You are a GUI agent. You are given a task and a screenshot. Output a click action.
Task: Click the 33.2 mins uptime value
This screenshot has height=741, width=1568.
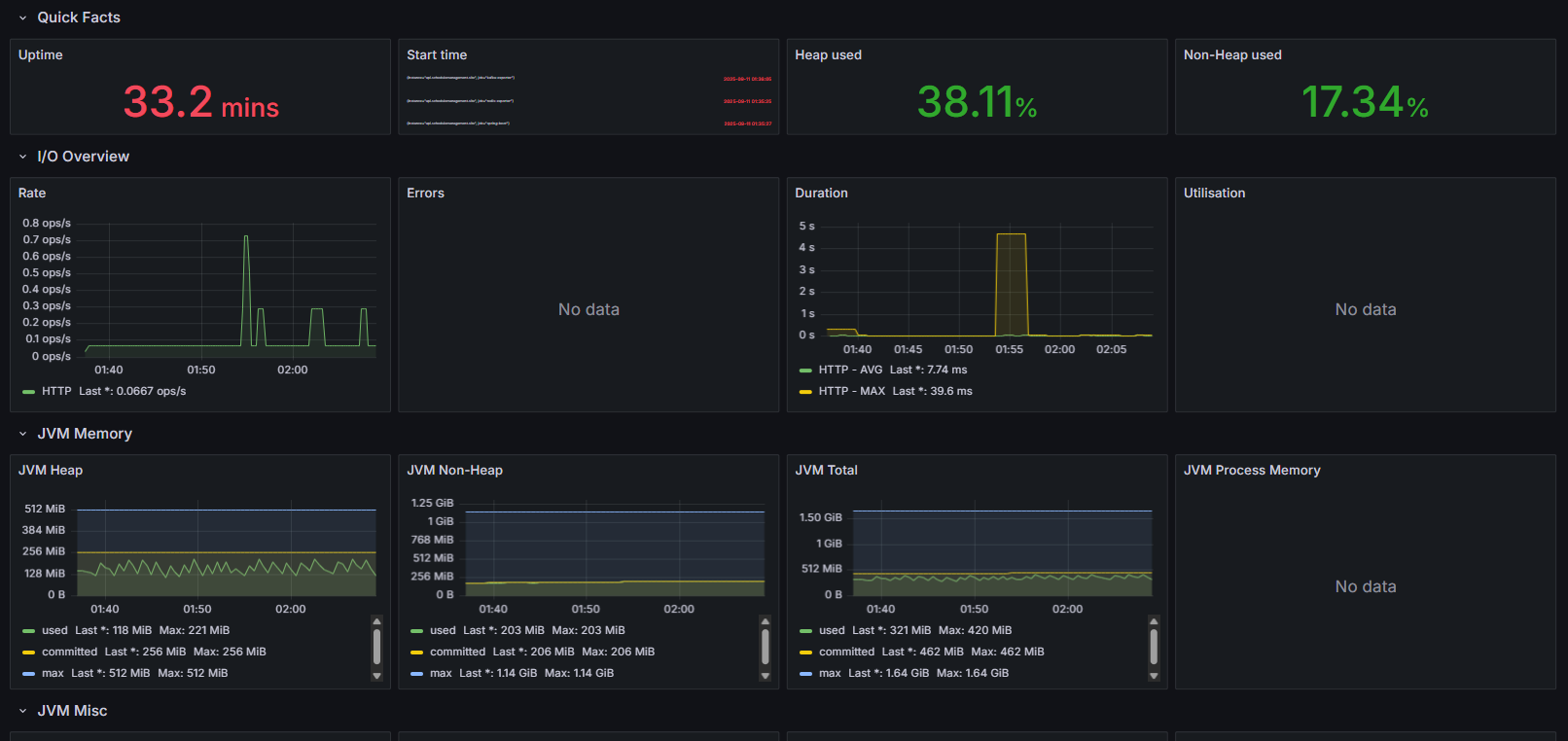pyautogui.click(x=201, y=102)
